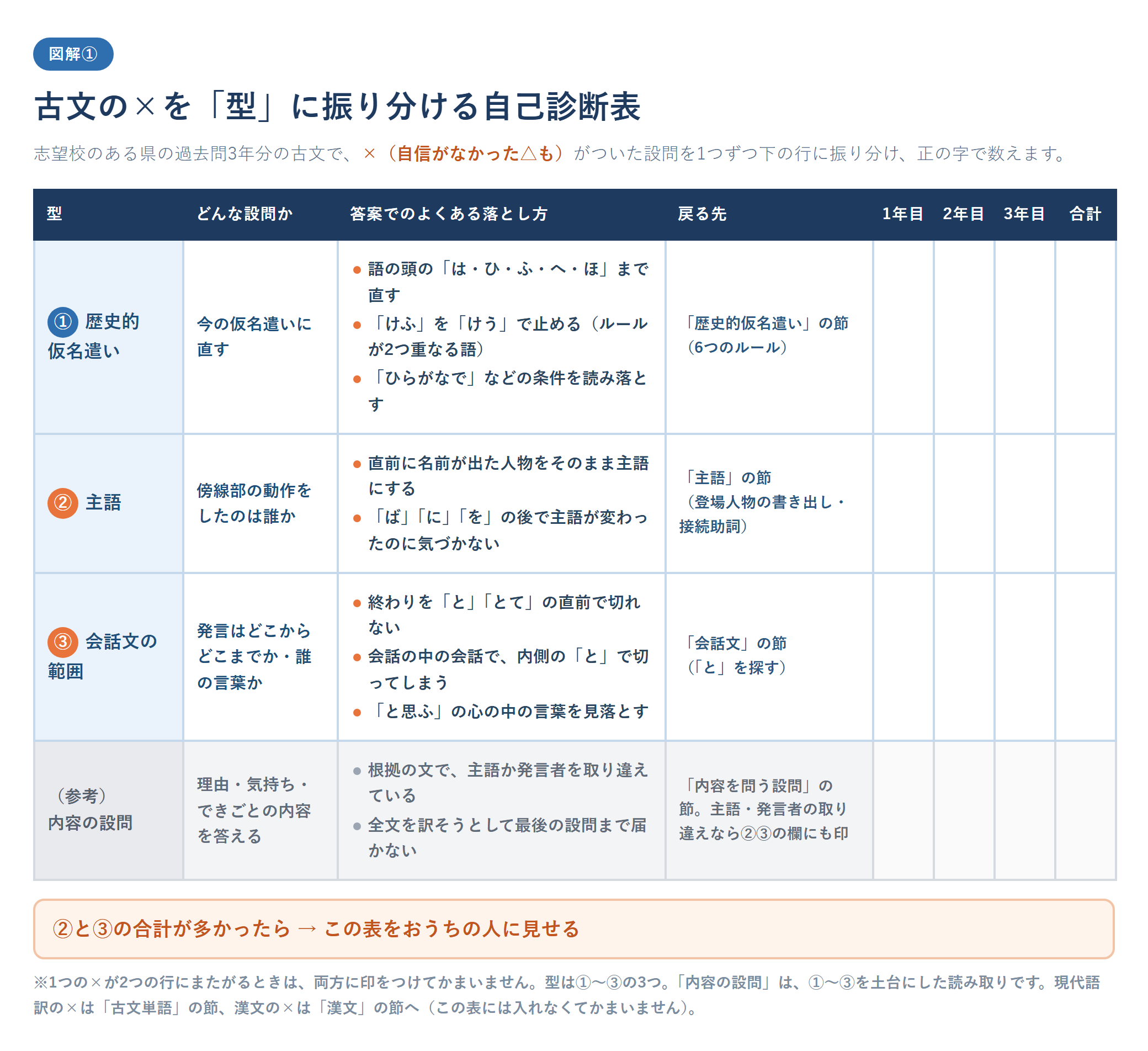This screenshot has height=1051, width=1148.
Task: Click the bullet 全文を訳そうとして最後の設問まで届かない
Action: 501,838
